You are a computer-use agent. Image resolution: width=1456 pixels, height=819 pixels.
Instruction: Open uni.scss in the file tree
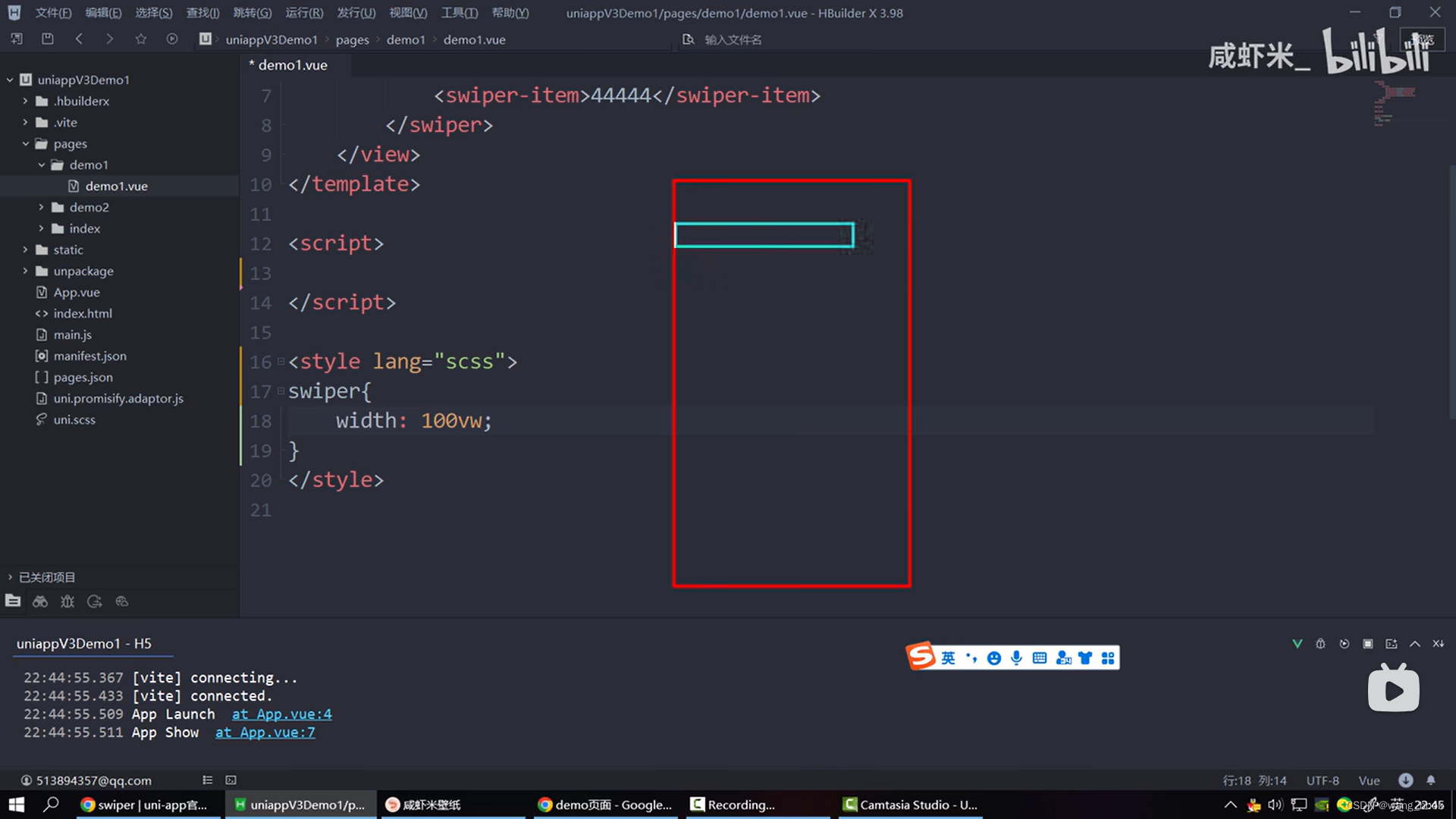(x=74, y=419)
